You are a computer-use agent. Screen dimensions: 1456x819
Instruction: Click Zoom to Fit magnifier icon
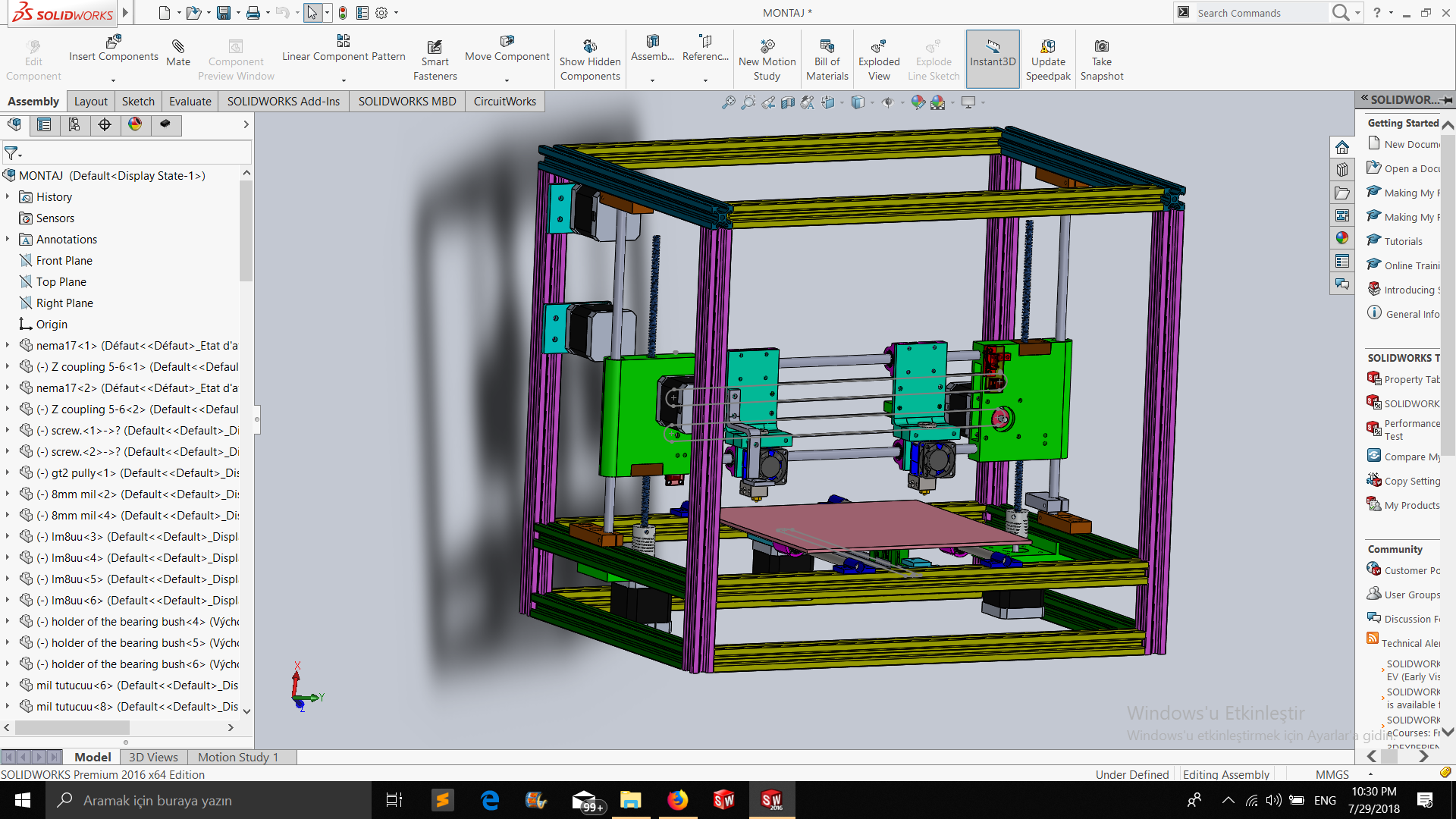[x=728, y=102]
